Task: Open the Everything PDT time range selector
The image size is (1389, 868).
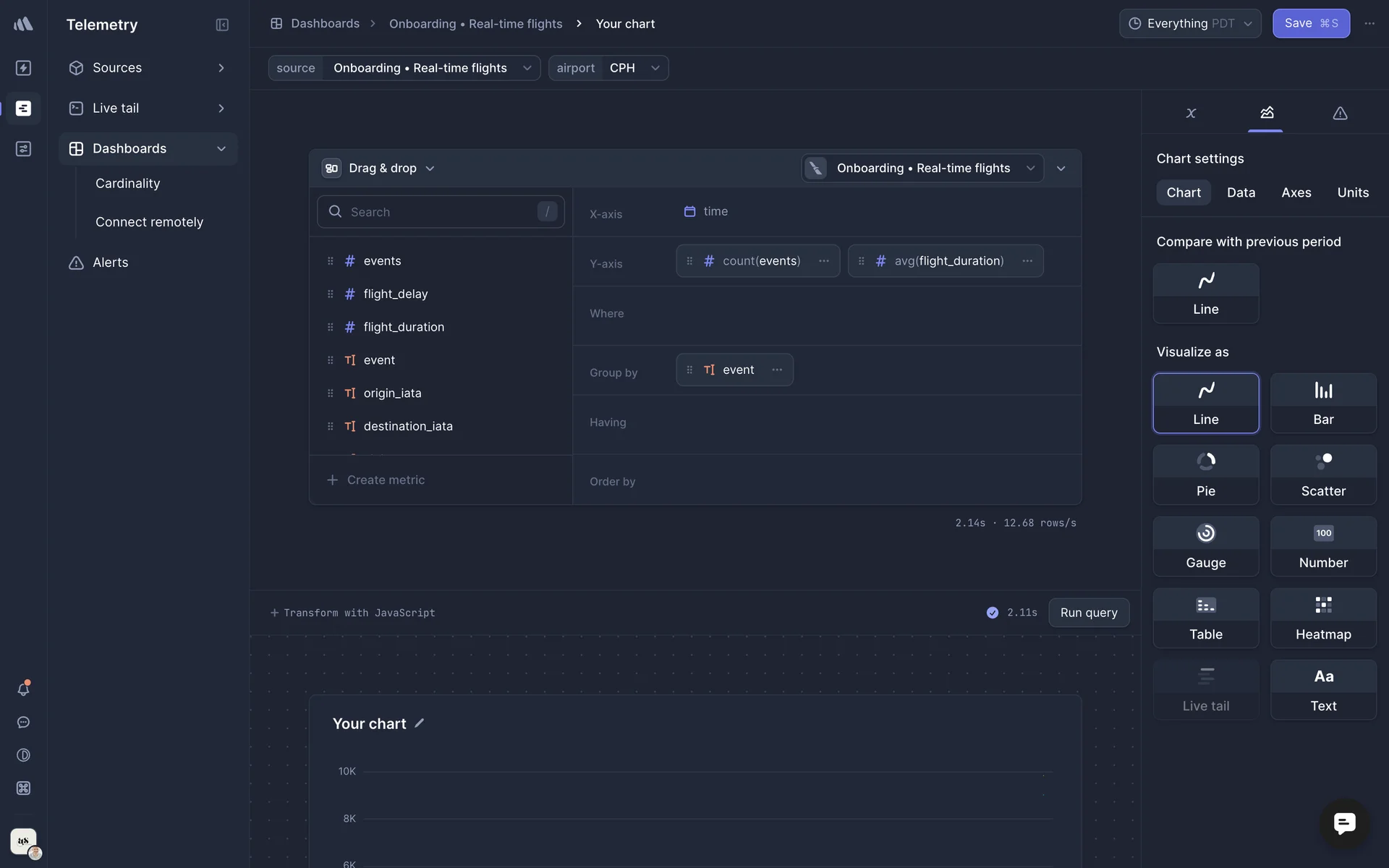Action: click(x=1189, y=24)
